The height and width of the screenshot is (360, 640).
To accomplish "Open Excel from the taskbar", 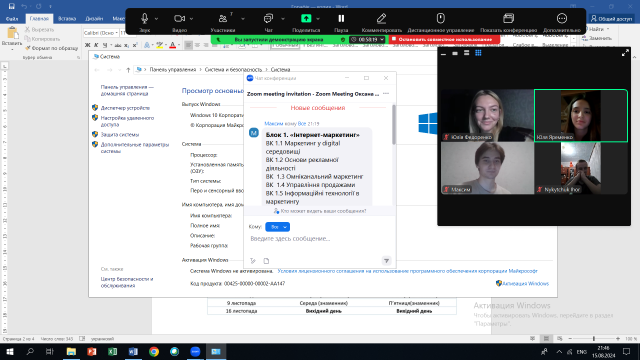I will point(112,351).
